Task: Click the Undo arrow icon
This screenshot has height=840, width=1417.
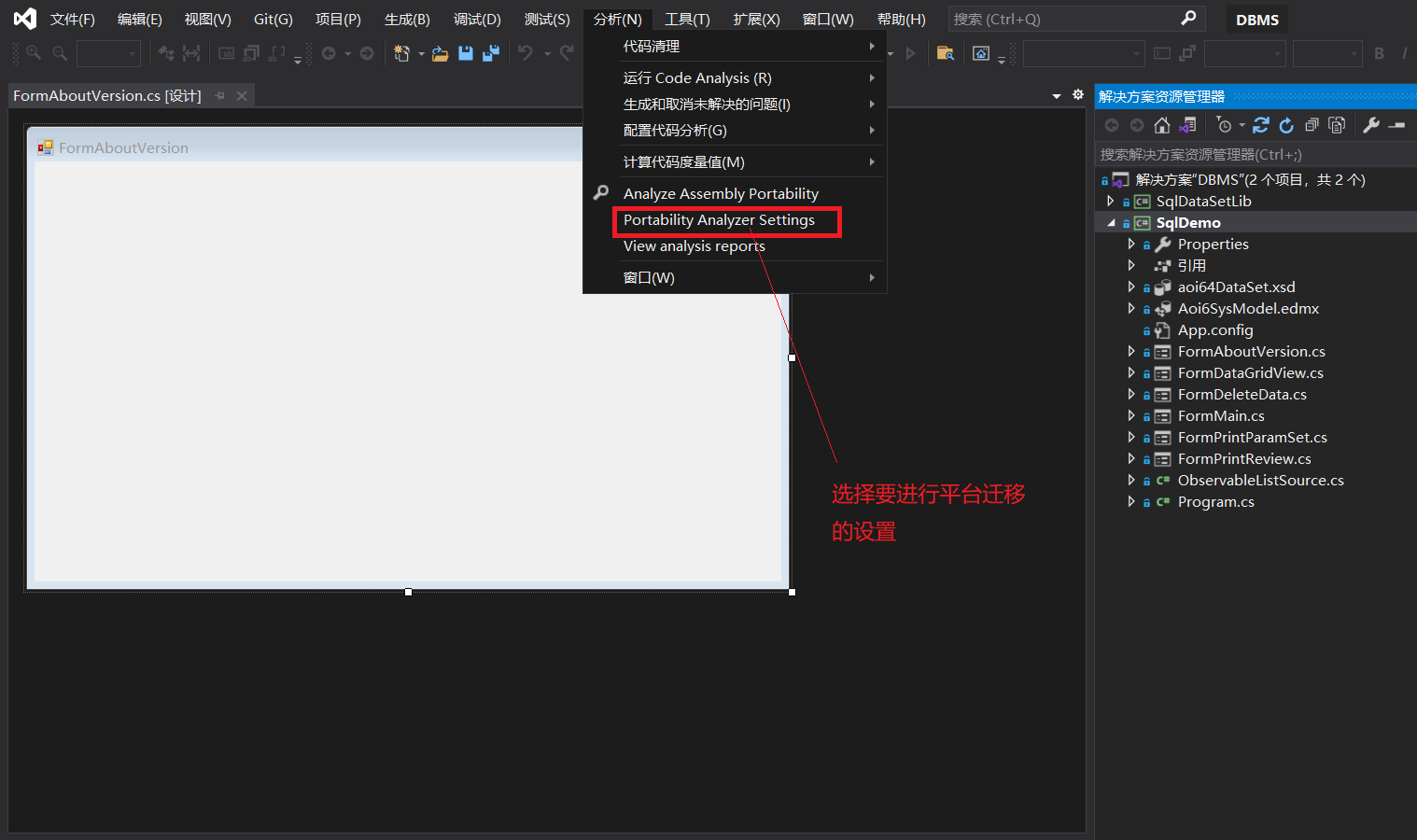Action: pos(526,53)
